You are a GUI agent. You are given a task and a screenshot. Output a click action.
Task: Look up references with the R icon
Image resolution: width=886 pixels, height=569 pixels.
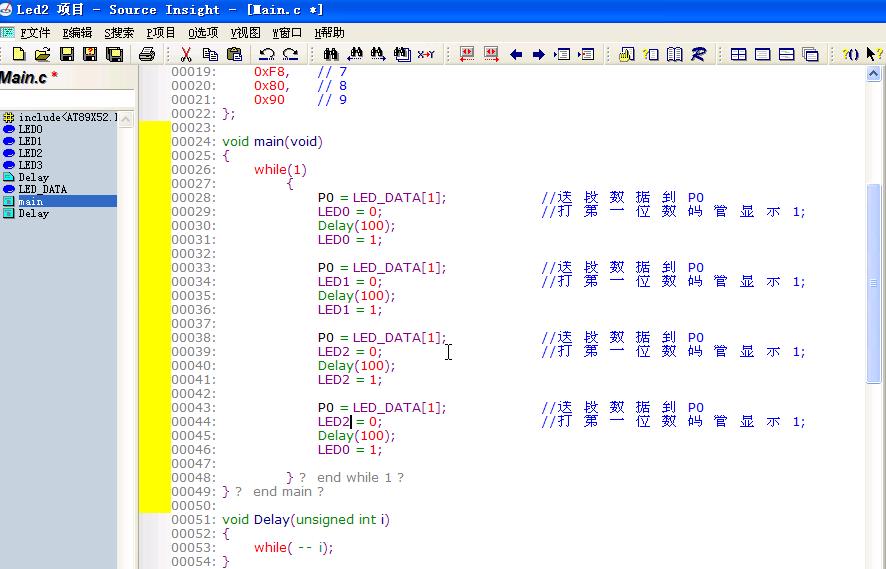point(698,54)
